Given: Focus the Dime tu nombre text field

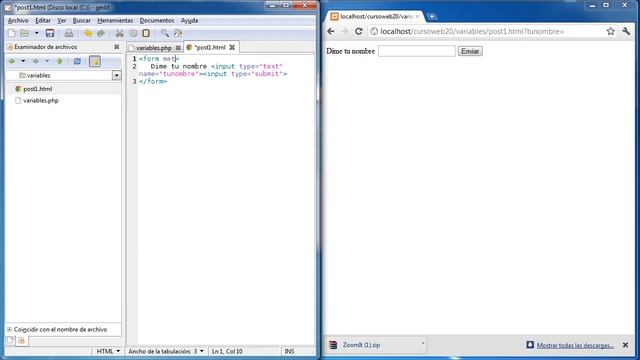Looking at the screenshot, I should pos(416,51).
